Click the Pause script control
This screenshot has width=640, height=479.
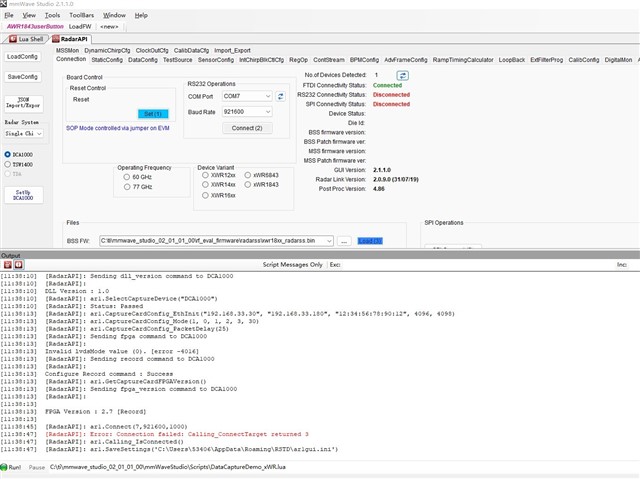[37, 467]
